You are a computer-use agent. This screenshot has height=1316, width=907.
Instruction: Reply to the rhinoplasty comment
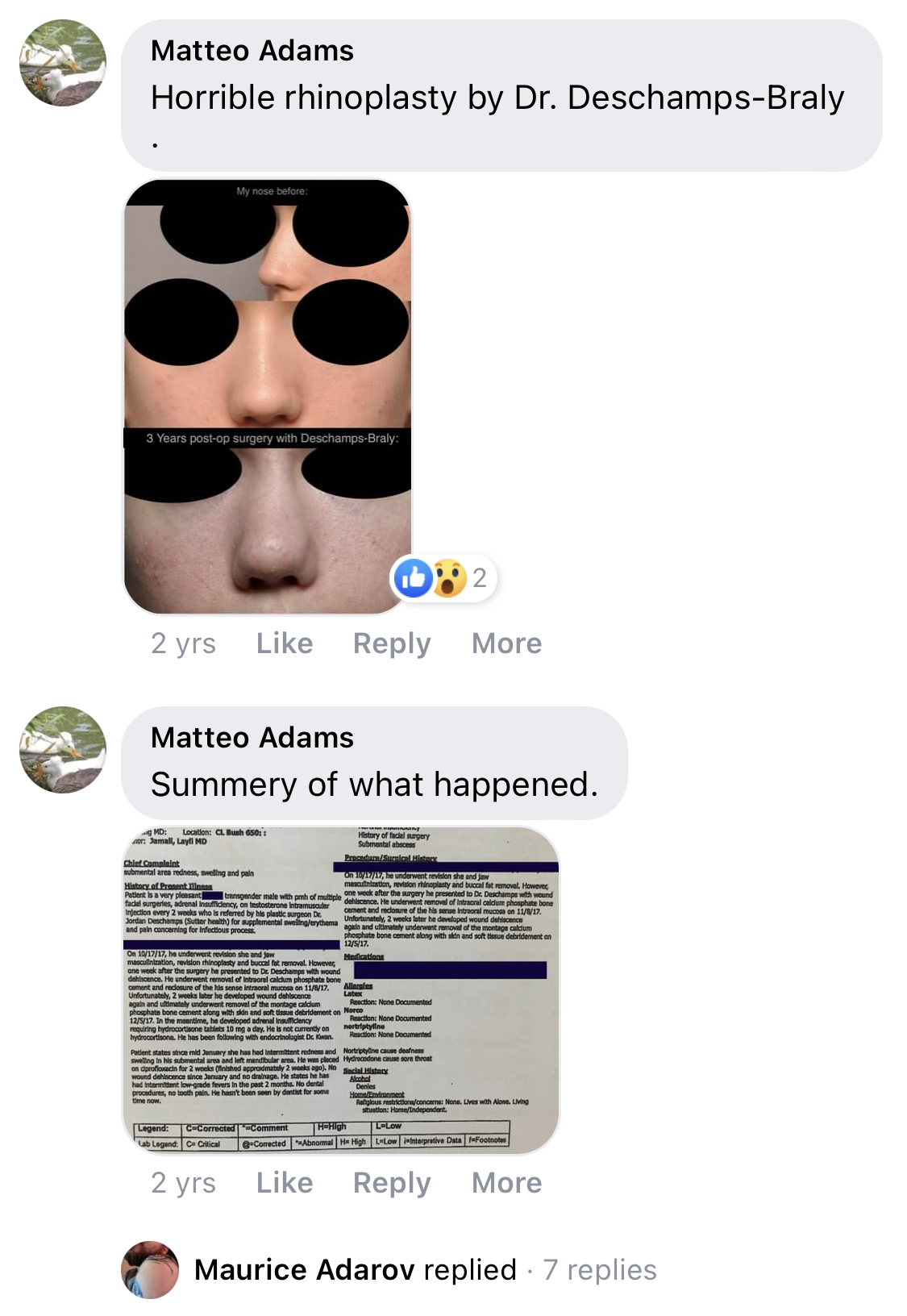coord(392,643)
